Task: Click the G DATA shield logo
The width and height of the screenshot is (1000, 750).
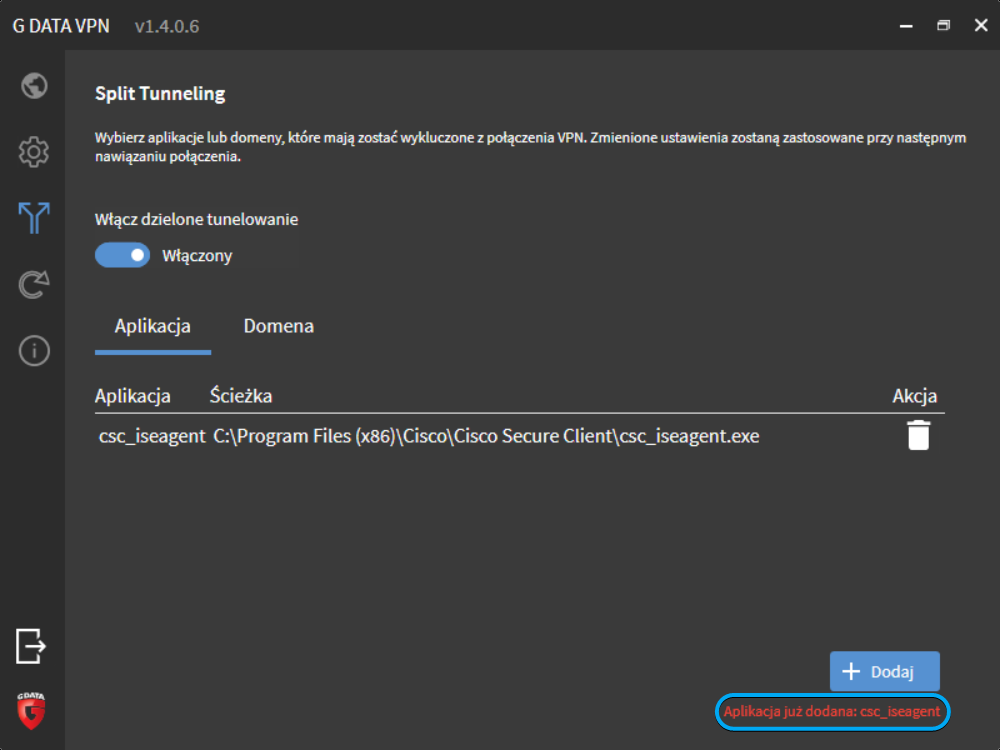Action: point(31,710)
